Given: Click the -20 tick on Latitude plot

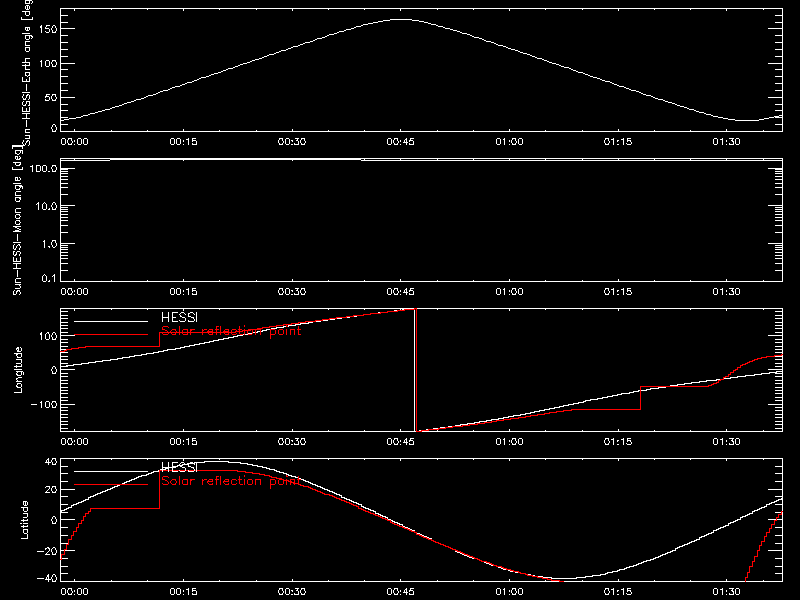Looking at the screenshot, I should point(47,551).
